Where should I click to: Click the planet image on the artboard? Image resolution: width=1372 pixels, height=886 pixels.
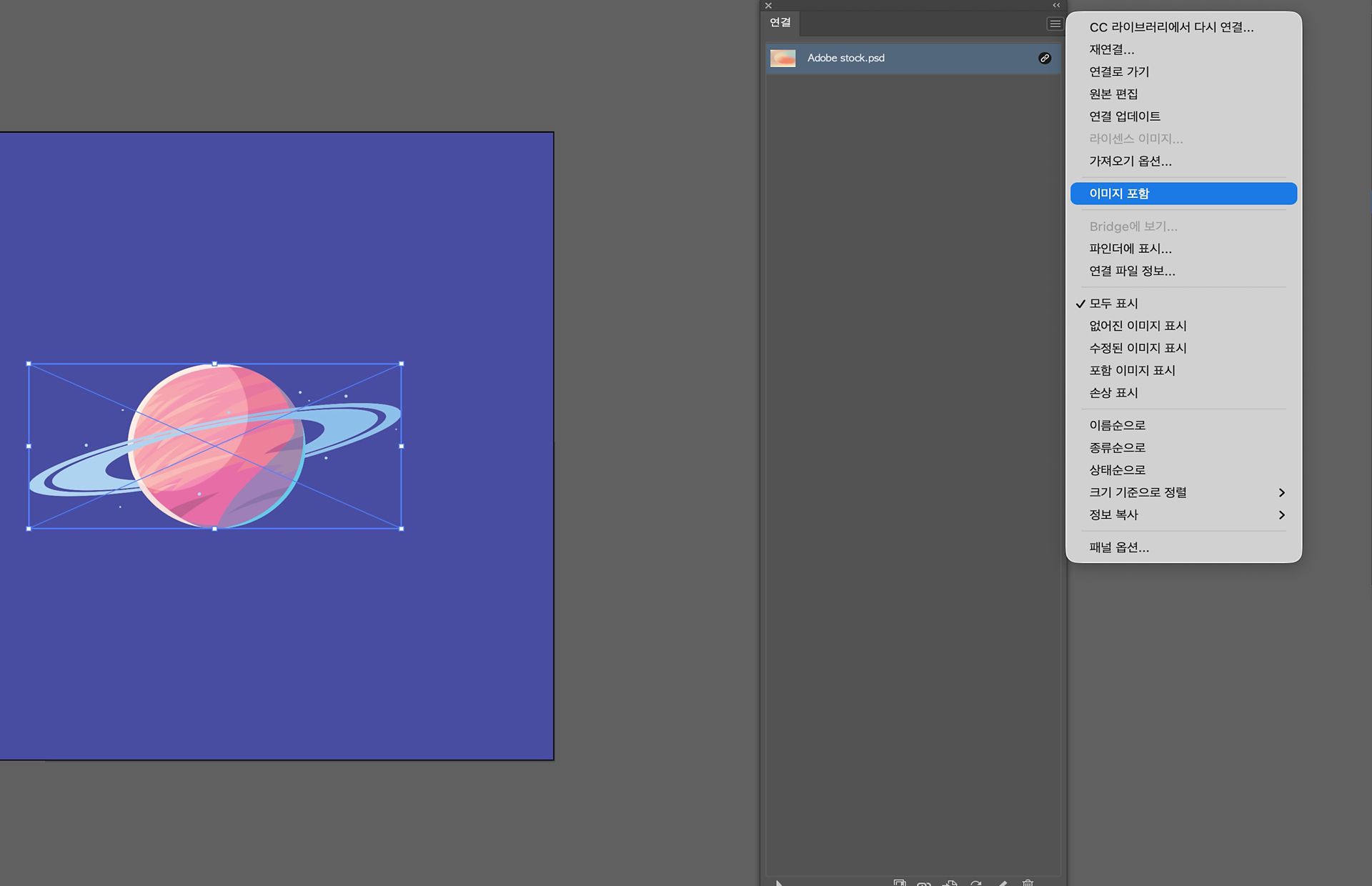click(x=215, y=446)
